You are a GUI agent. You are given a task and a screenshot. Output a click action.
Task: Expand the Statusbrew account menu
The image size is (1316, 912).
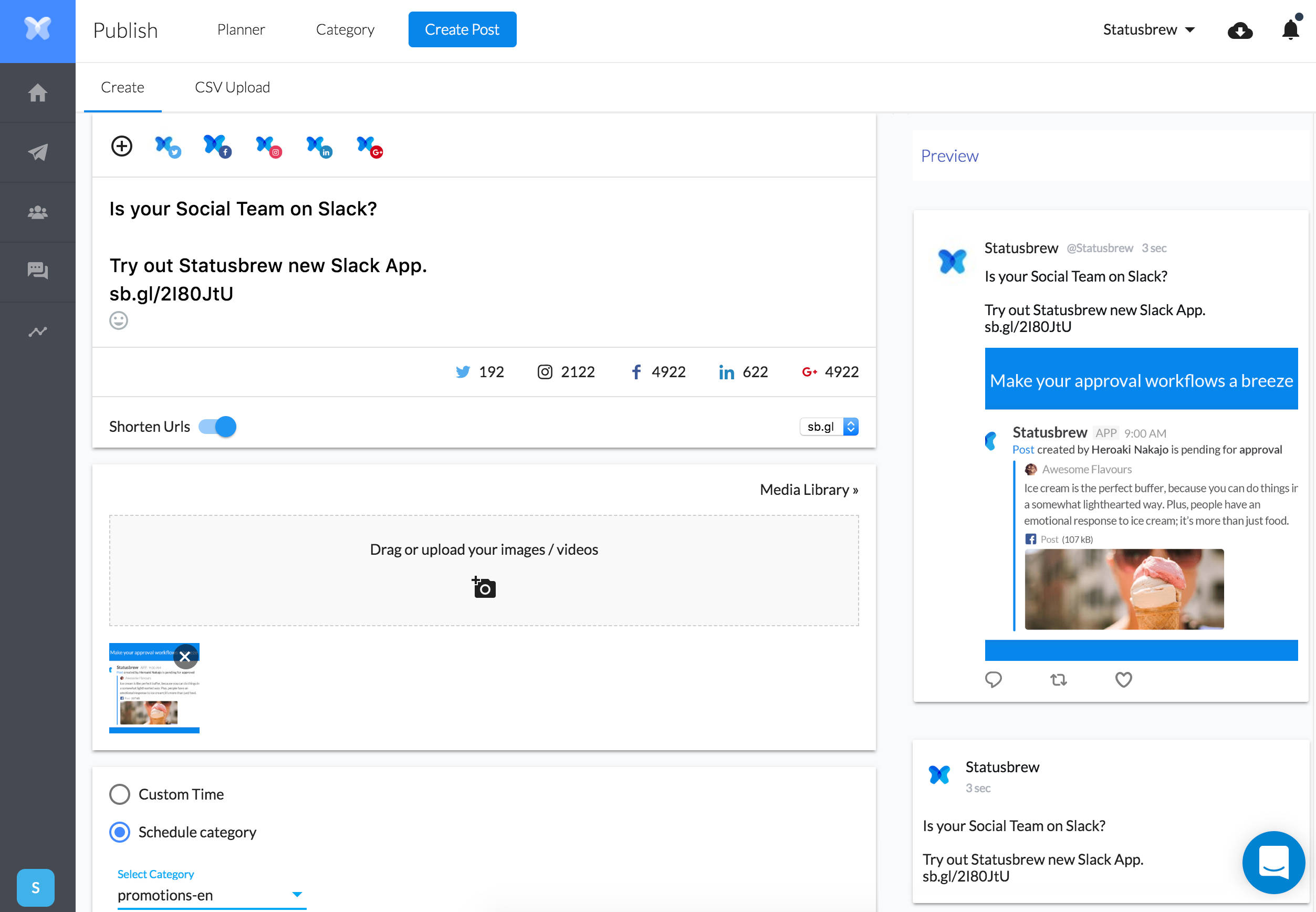click(1148, 29)
